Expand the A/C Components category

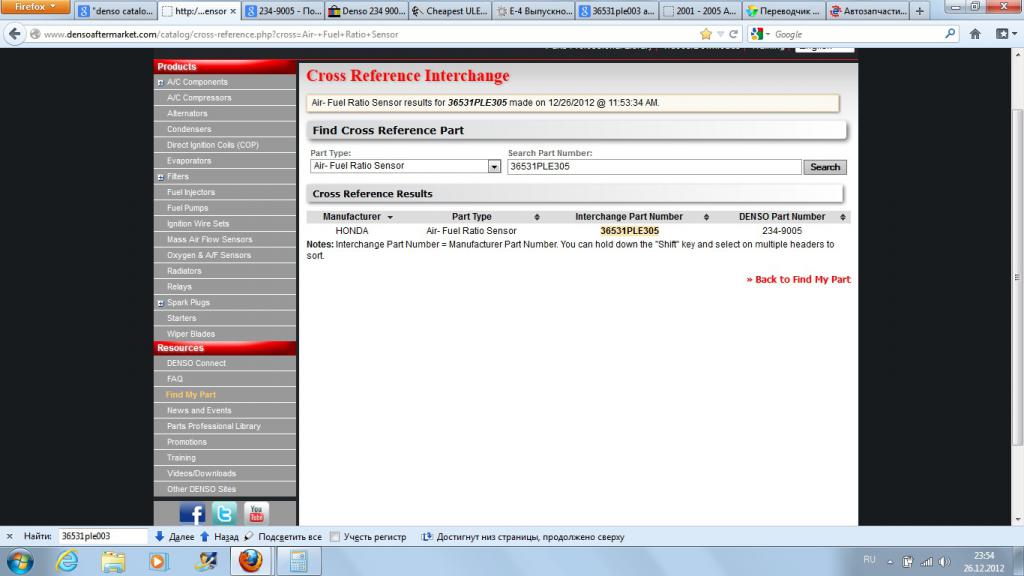(160, 82)
